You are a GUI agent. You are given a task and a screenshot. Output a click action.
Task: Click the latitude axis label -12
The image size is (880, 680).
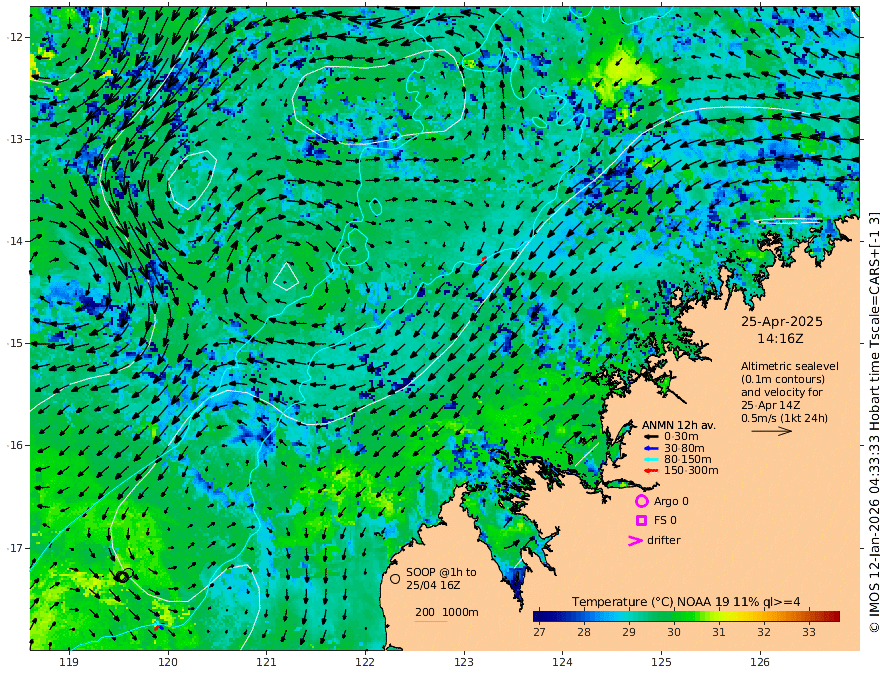coord(15,37)
